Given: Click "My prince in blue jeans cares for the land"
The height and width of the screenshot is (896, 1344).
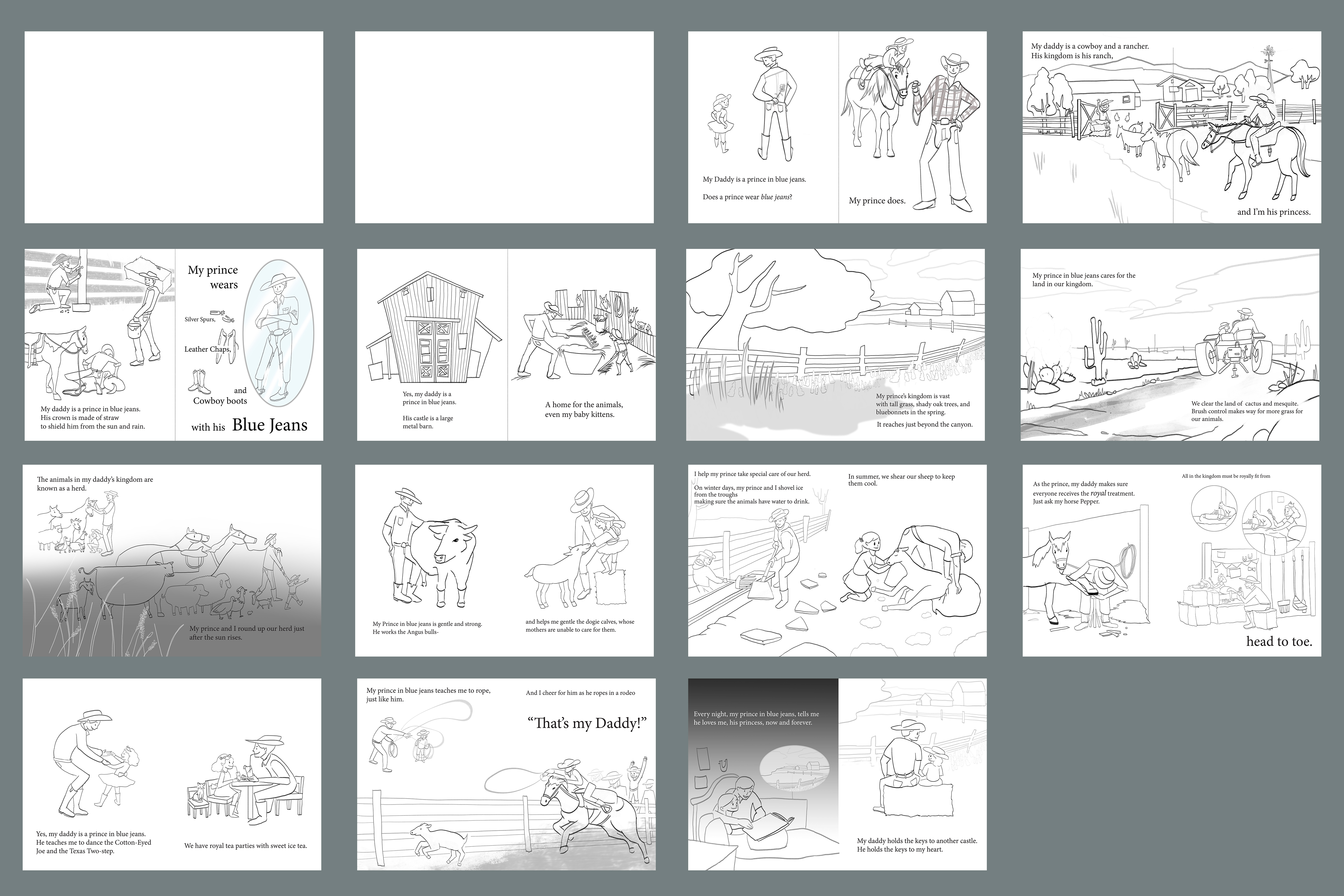Looking at the screenshot, I should (1084, 280).
